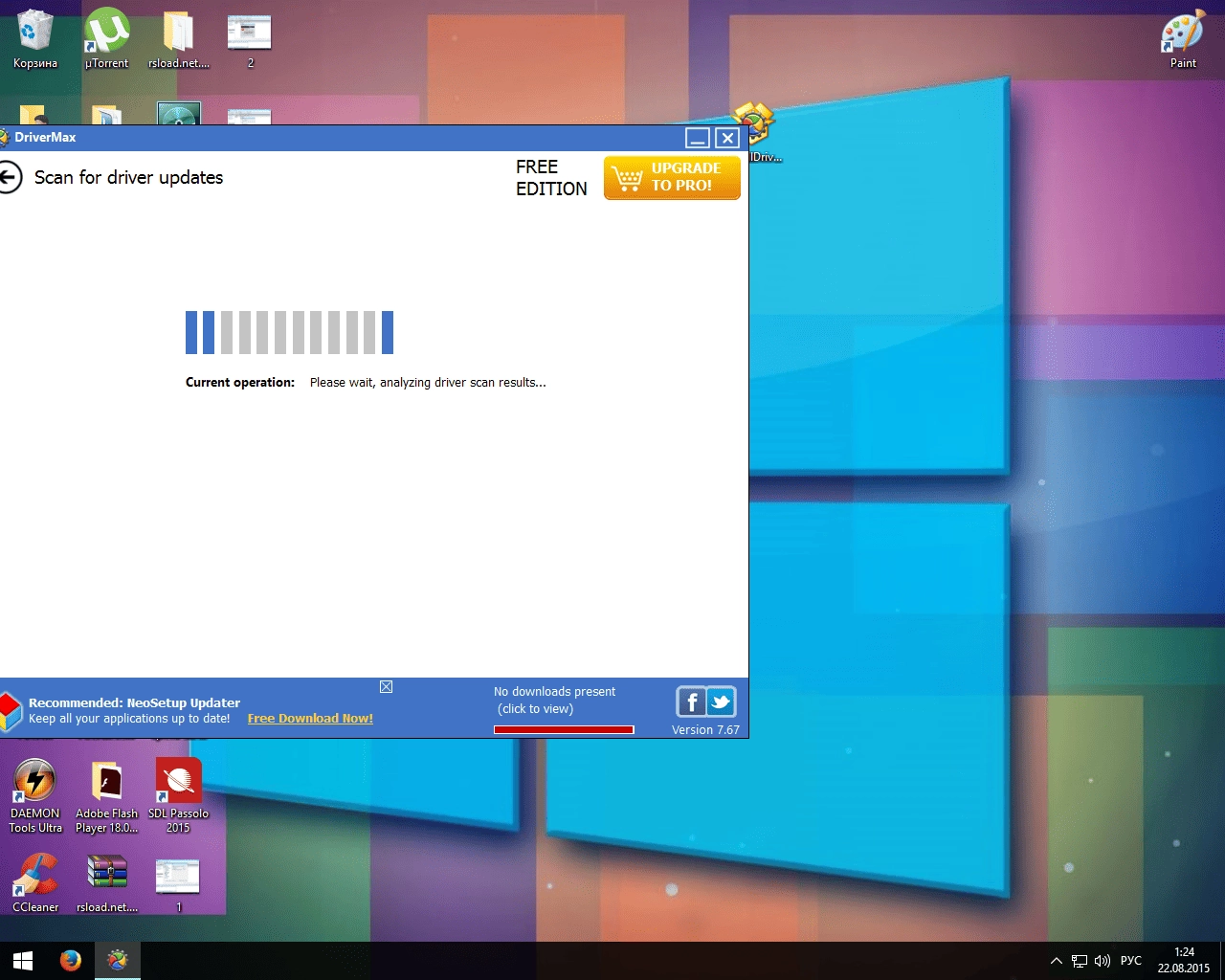Select the µTorrent desktop icon
1225x980 pixels.
pyautogui.click(x=106, y=39)
